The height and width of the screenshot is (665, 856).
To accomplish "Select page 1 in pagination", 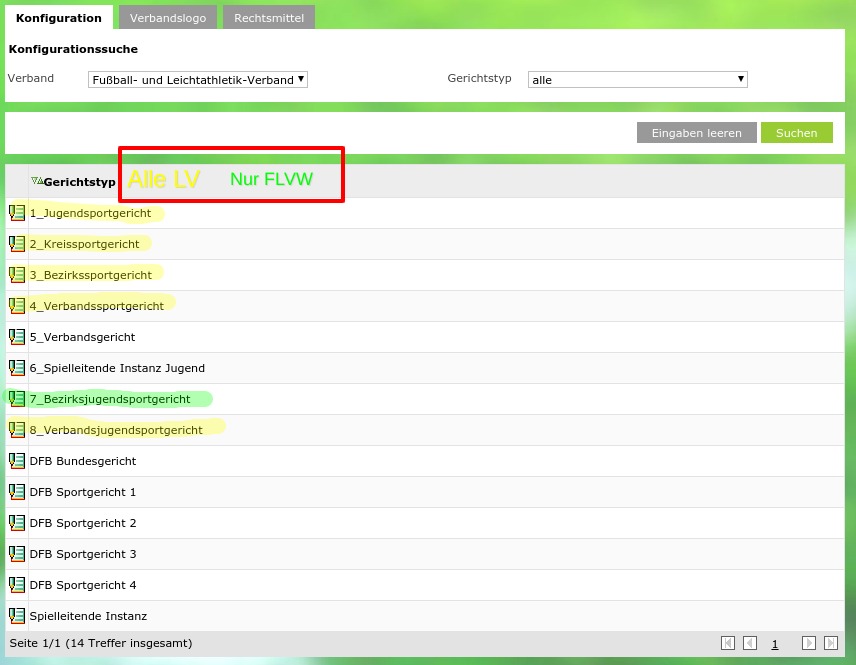I will tap(774, 644).
